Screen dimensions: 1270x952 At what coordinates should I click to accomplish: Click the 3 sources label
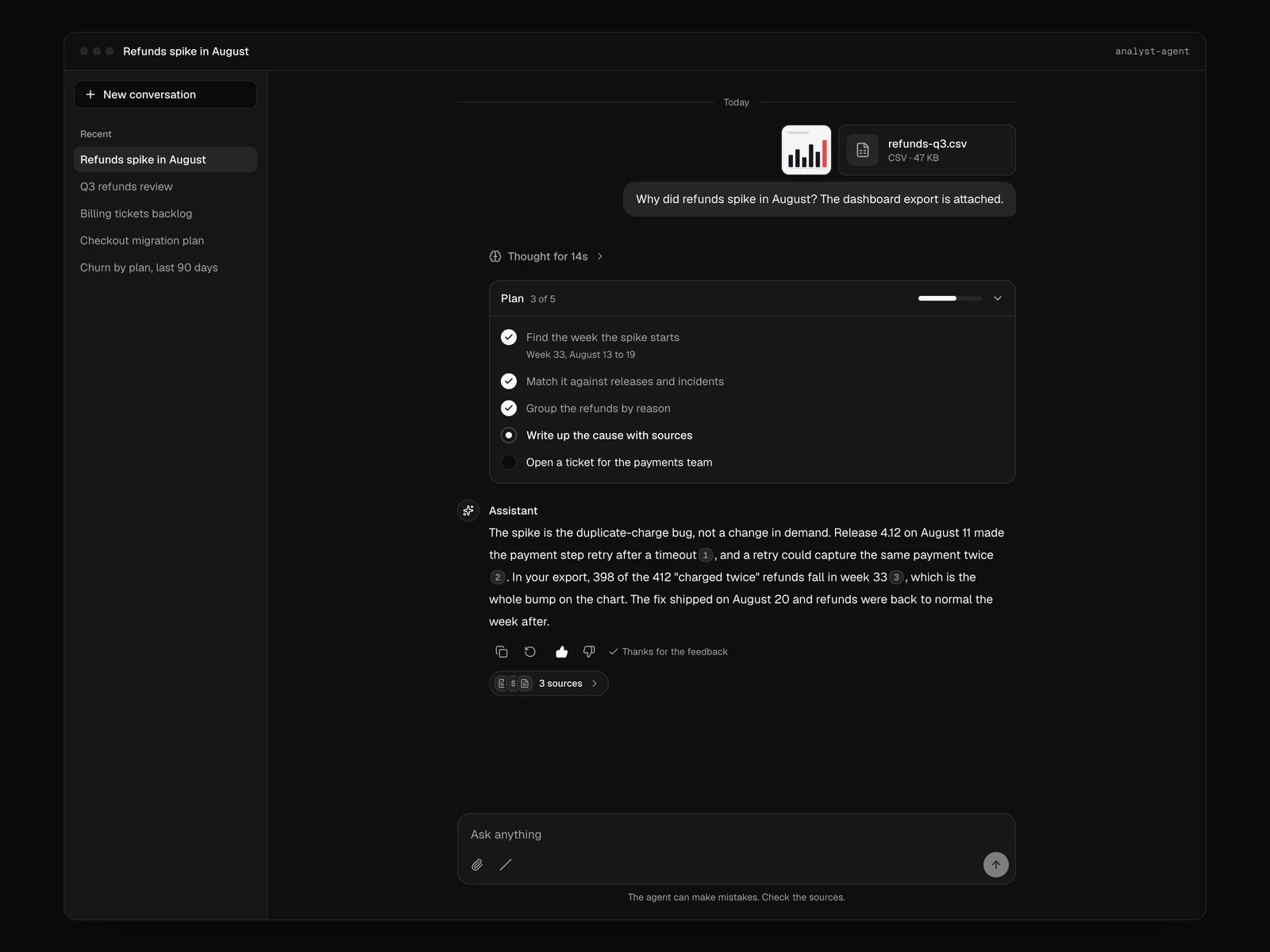[560, 684]
